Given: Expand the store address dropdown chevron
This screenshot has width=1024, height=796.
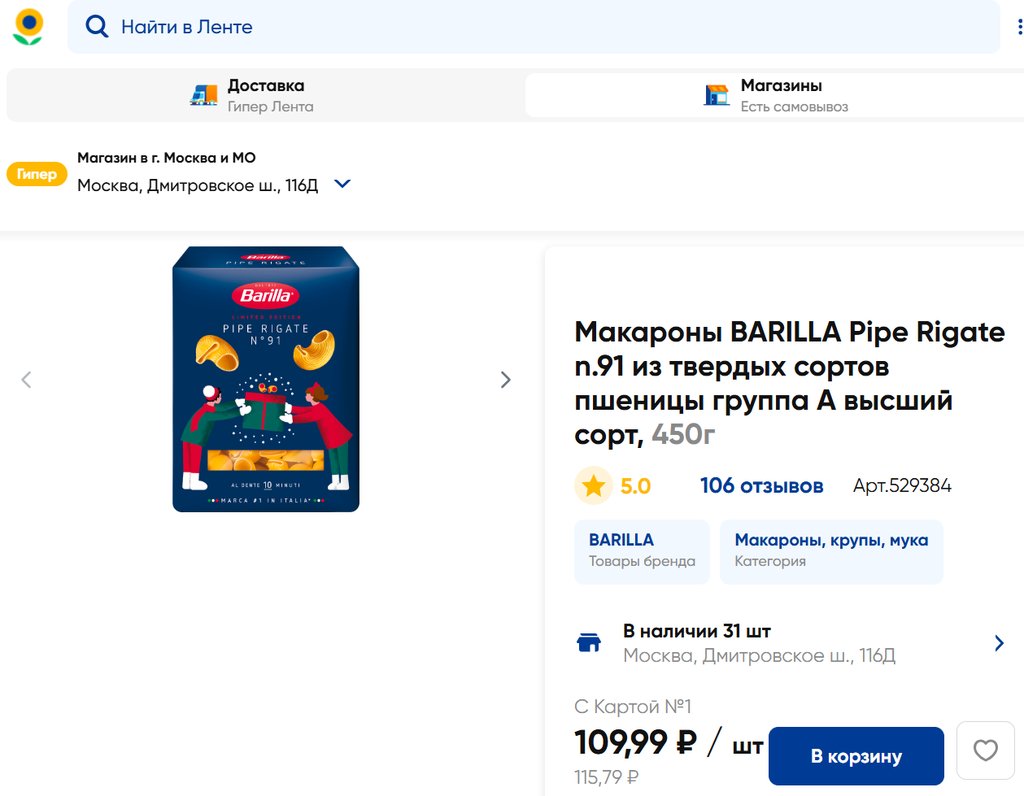Looking at the screenshot, I should pyautogui.click(x=342, y=184).
